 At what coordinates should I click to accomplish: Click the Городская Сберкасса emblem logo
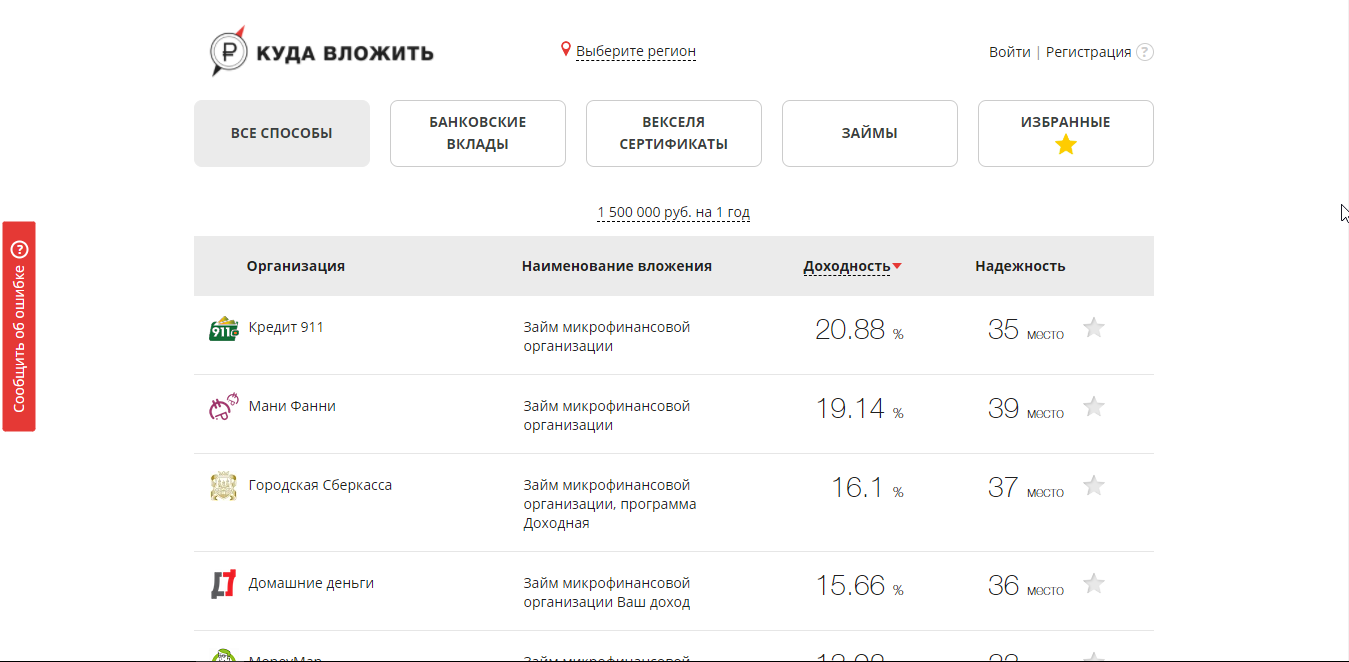223,485
